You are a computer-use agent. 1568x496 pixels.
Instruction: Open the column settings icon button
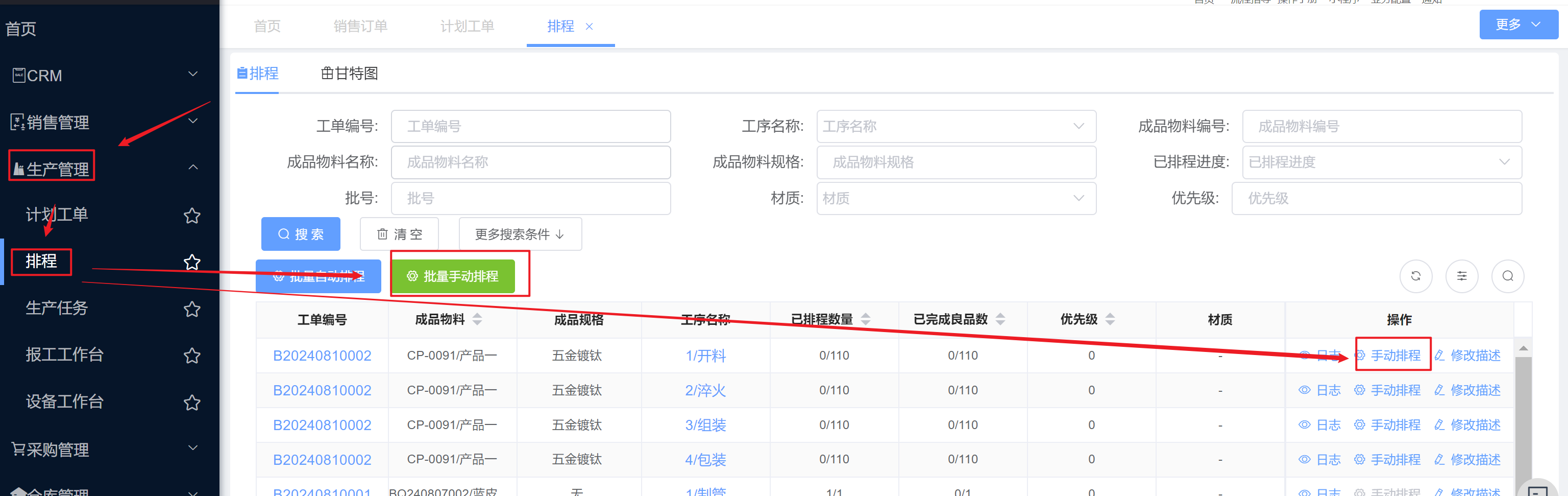coord(1461,276)
